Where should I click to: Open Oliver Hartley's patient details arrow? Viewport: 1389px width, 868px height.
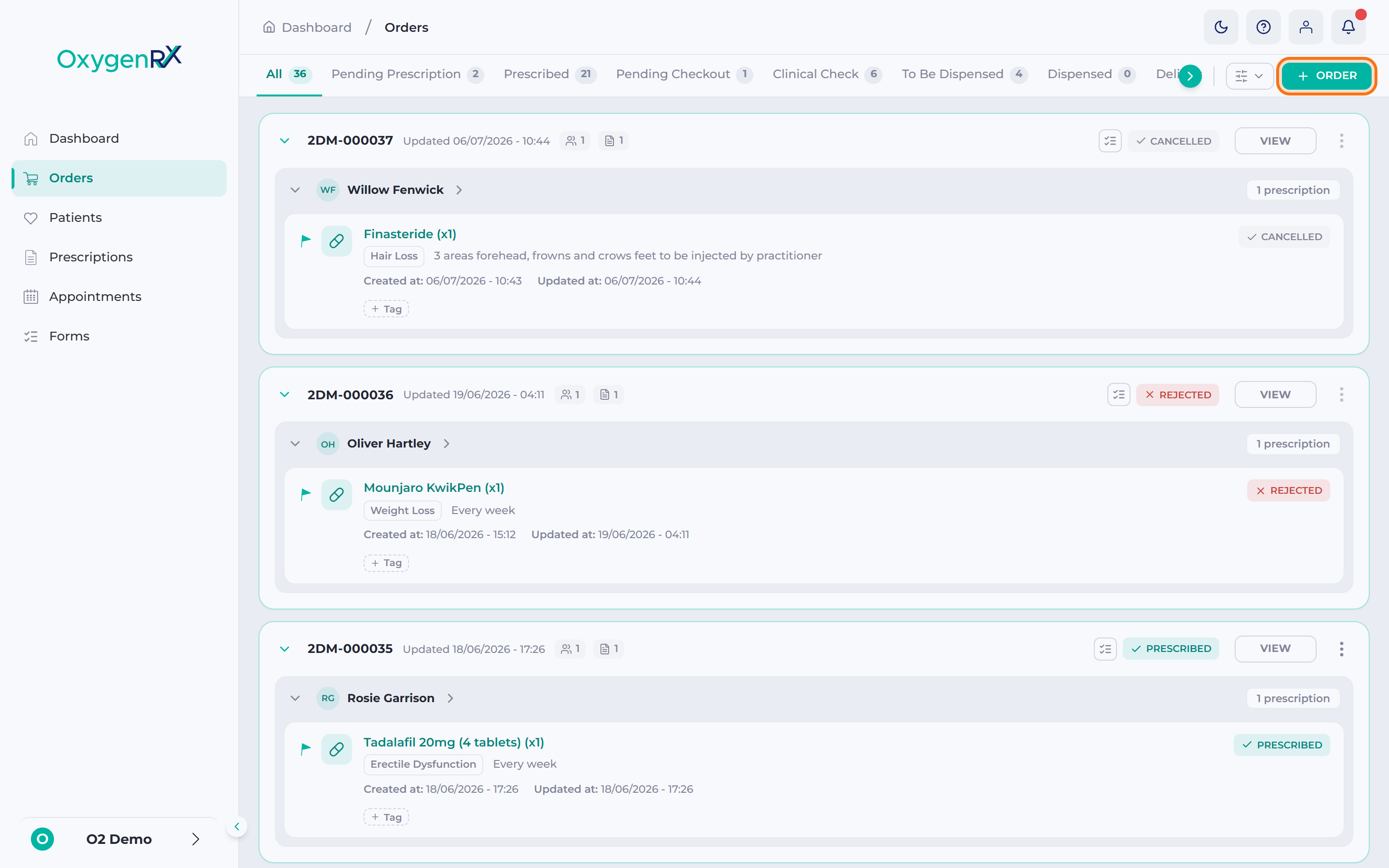tap(447, 444)
